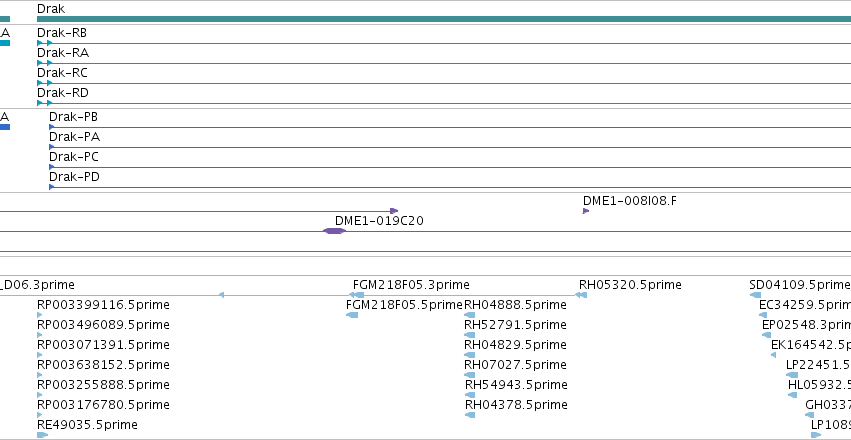Click the DME1-019C20 purple feature glyph
This screenshot has height=440, width=851.
pyautogui.click(x=334, y=231)
